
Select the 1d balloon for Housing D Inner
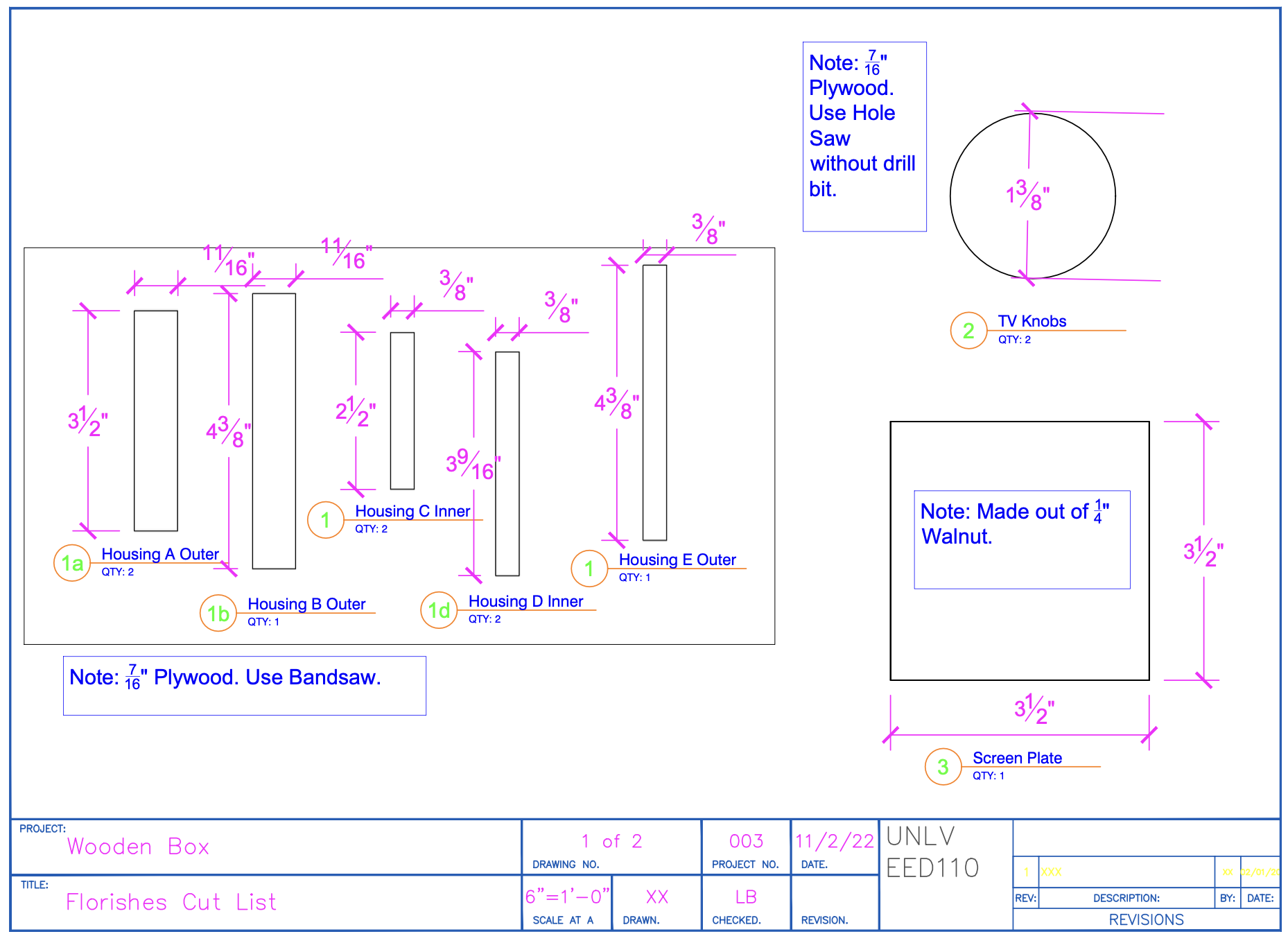439,610
